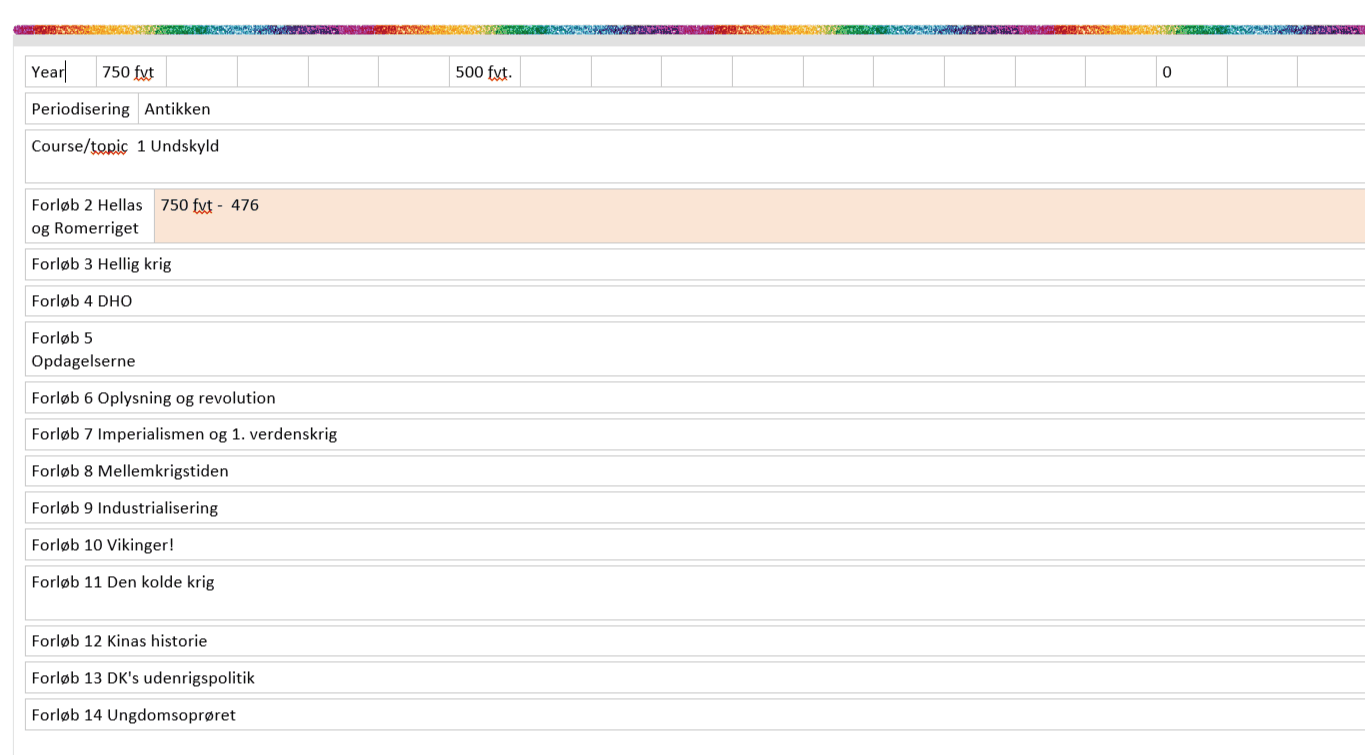The image size is (1365, 755).
Task: Click the highlighted "750 fvt - 476" cell
Action: click(760, 216)
